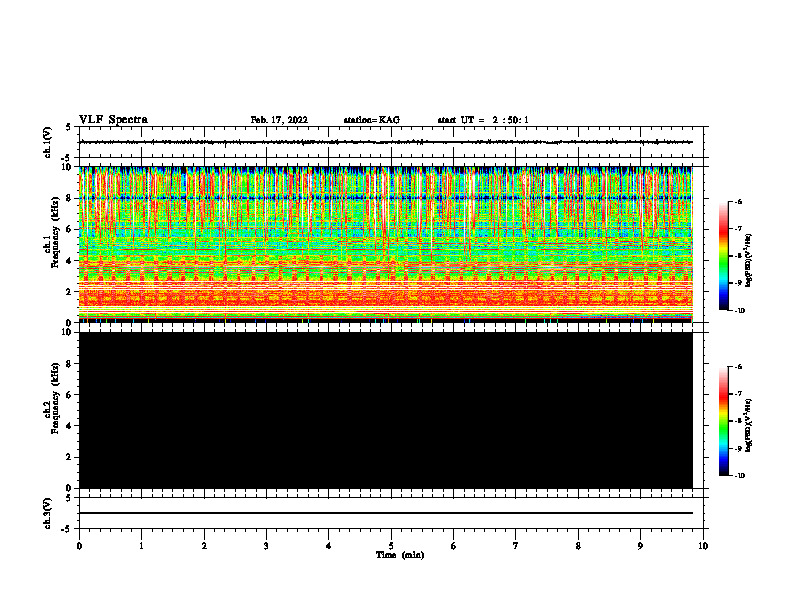Click tick label 7 on the Time axis
Screen dimensions: 792x612
click(x=516, y=546)
